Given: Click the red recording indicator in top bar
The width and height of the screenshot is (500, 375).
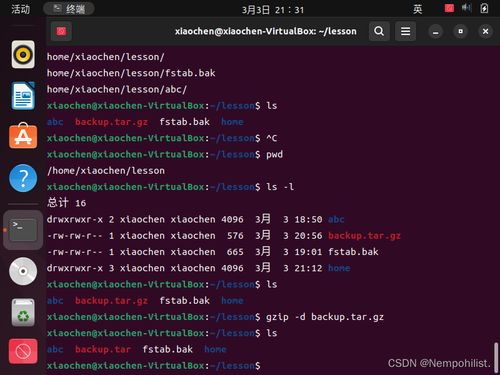Looking at the screenshot, I should coord(449,8).
